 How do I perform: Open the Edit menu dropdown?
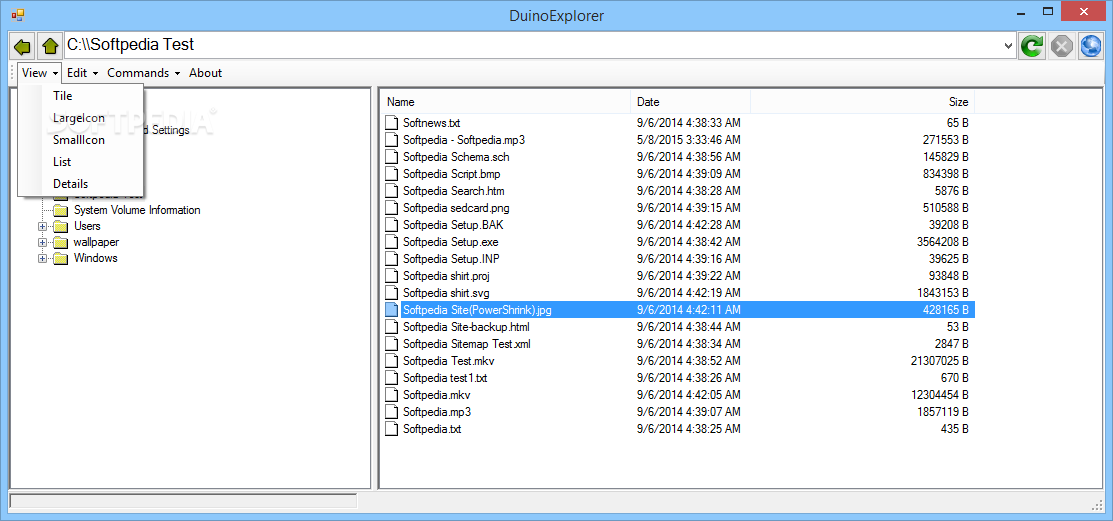point(83,72)
